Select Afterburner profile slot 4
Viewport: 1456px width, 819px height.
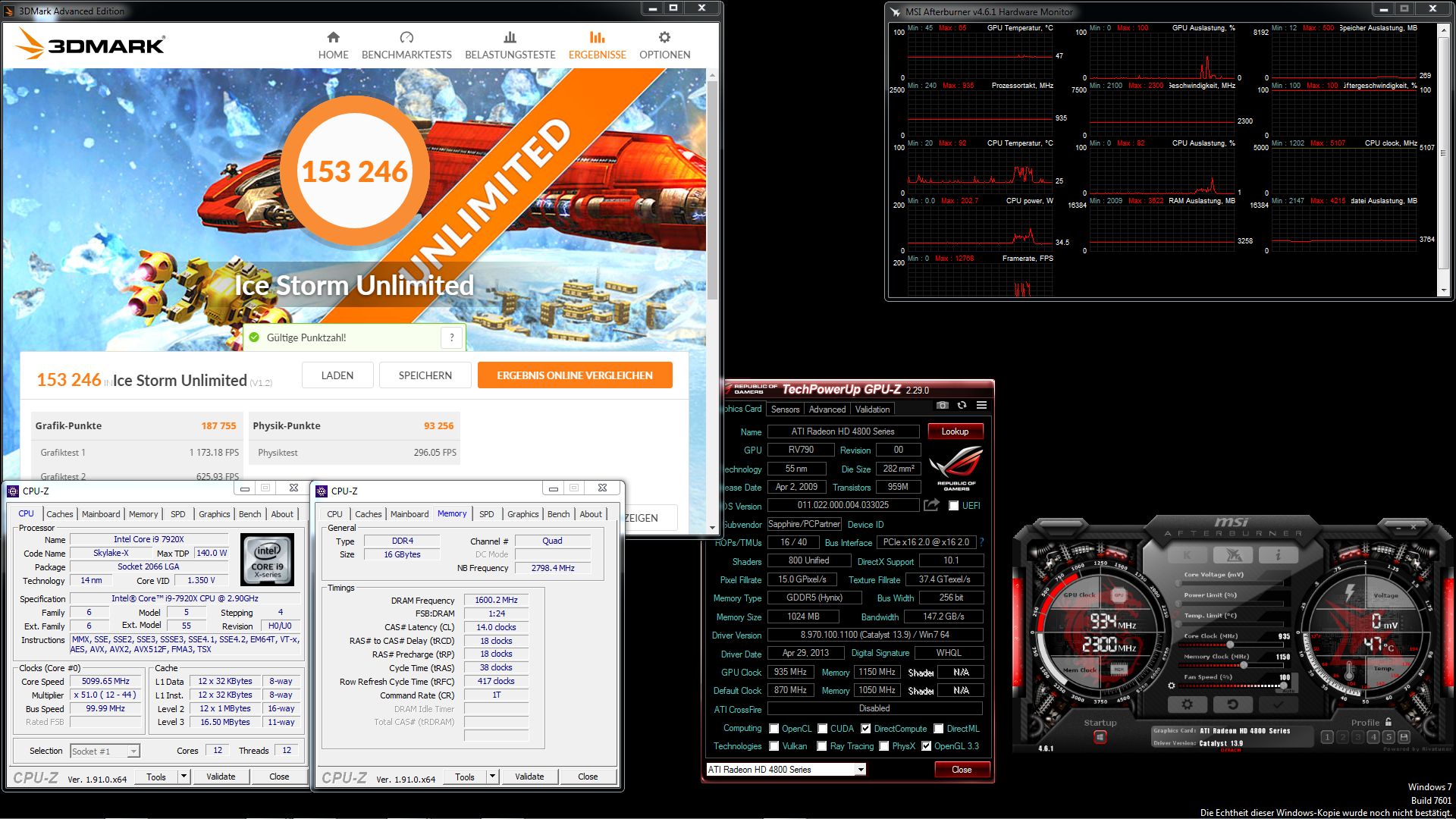[x=1373, y=737]
